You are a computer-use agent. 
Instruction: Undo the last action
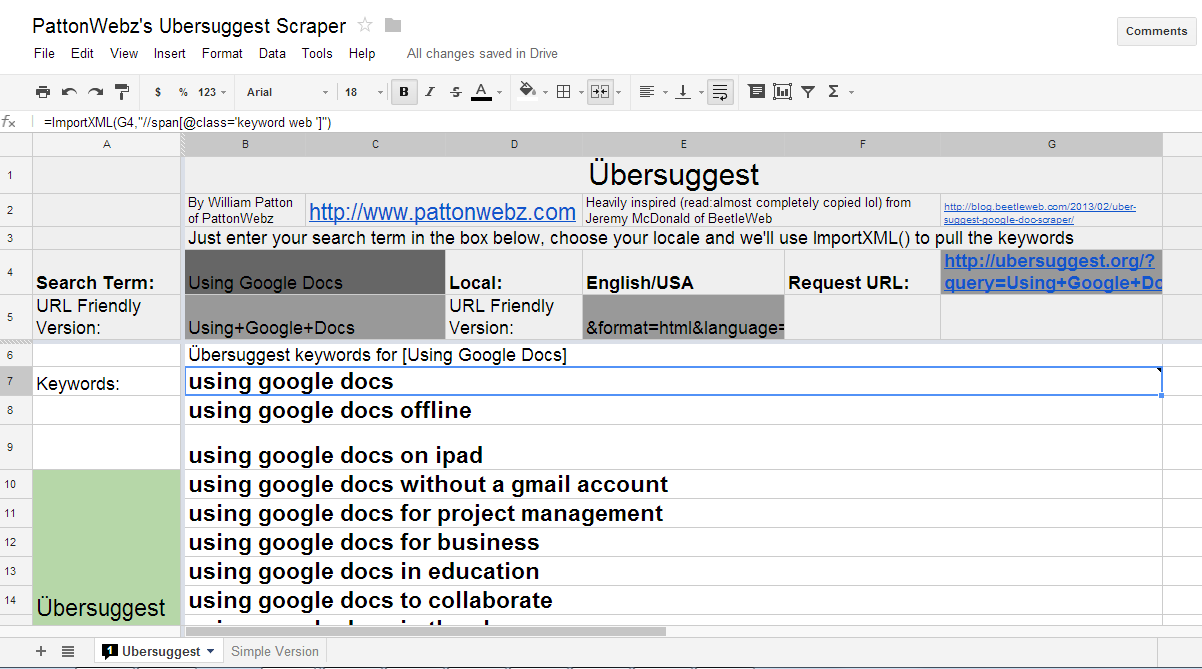tap(69, 92)
